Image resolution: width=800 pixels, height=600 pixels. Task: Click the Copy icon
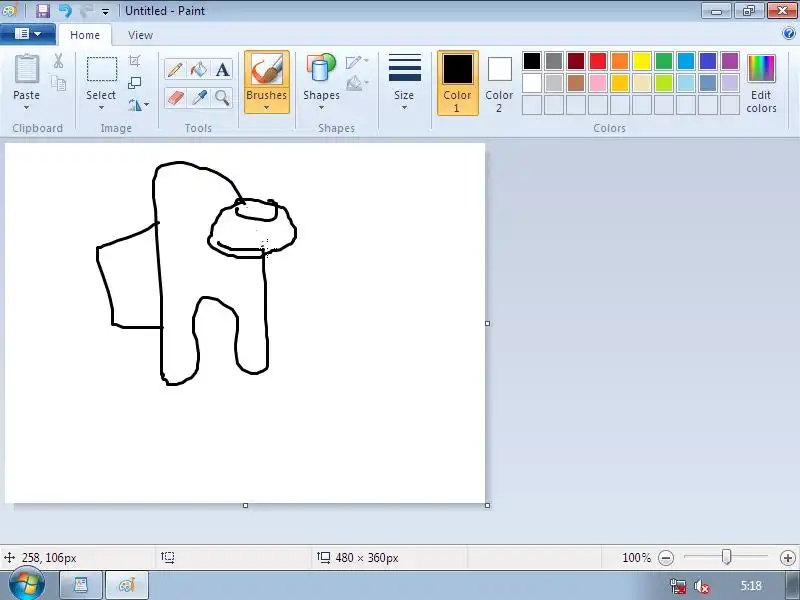[x=59, y=83]
